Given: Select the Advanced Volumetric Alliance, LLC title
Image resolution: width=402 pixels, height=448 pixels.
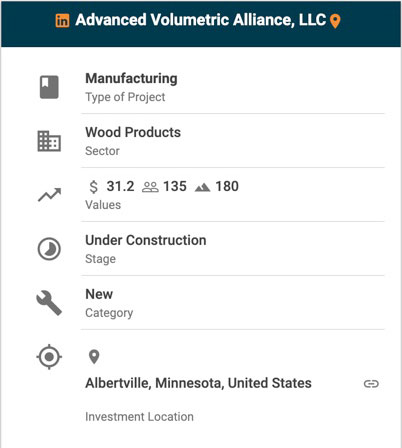Looking at the screenshot, I should coord(201,20).
